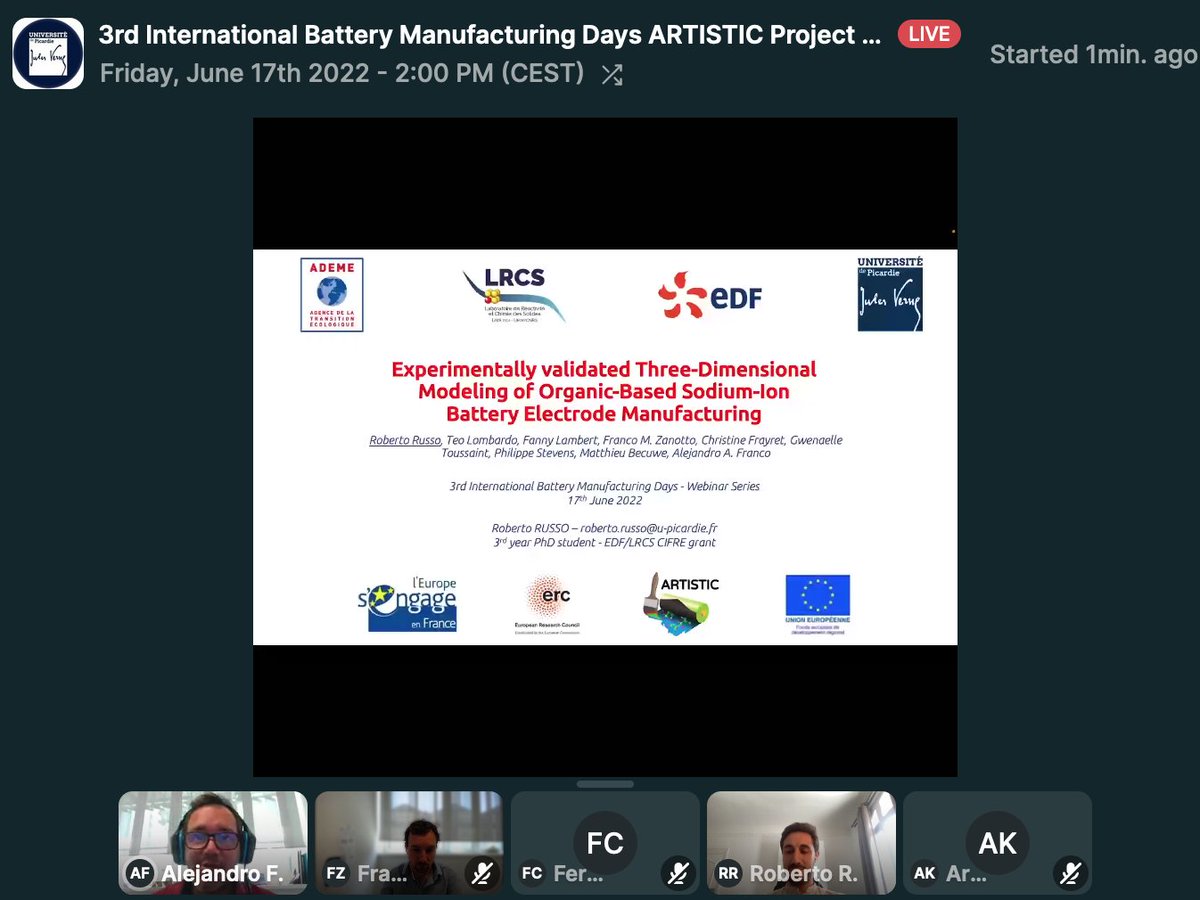
Task: Click the name label 'Roberto R.'
Action: click(804, 874)
